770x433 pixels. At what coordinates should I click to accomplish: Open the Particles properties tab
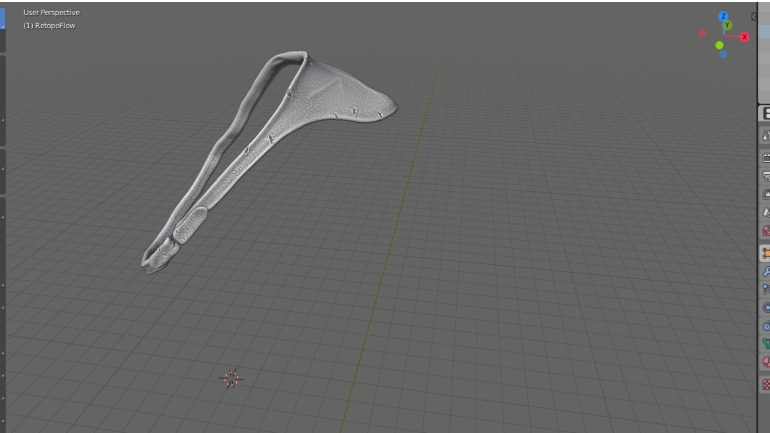point(765,290)
